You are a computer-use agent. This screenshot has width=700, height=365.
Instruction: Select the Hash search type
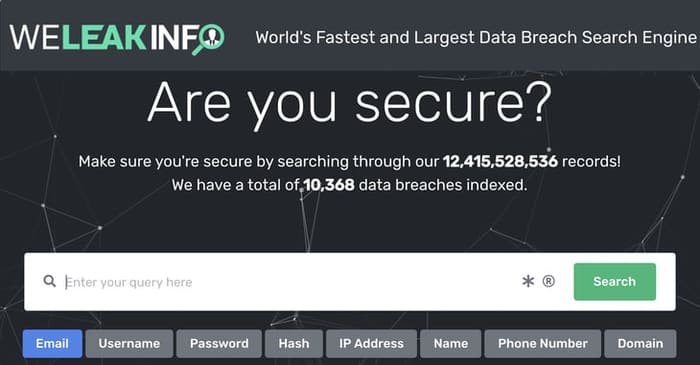[x=294, y=344]
